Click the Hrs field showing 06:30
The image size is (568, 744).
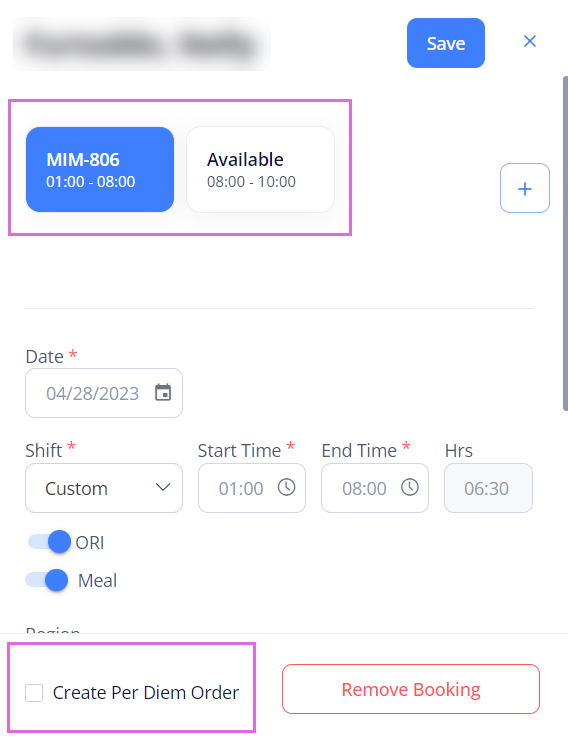point(488,488)
